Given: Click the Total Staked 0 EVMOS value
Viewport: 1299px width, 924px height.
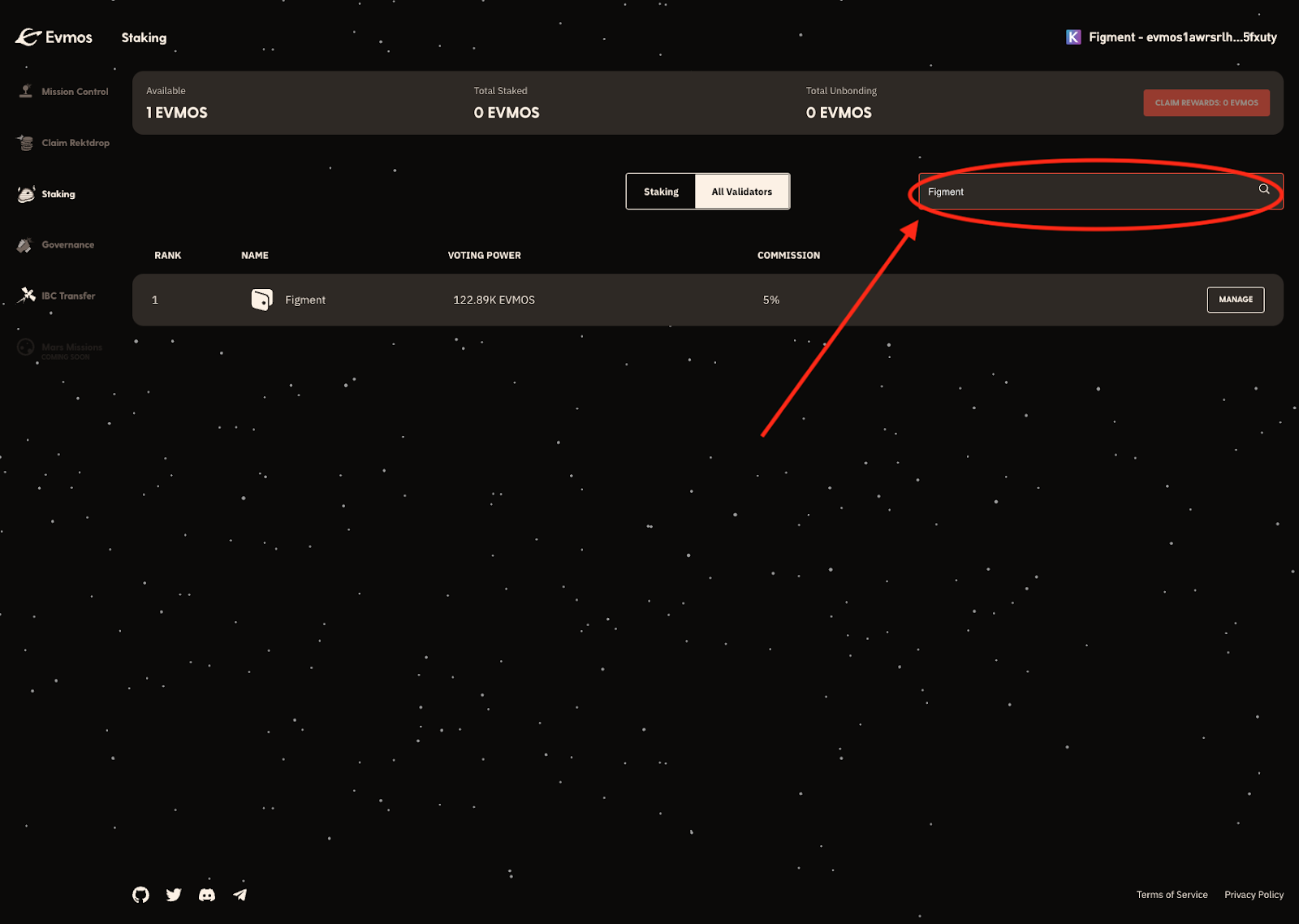Looking at the screenshot, I should pos(507,113).
